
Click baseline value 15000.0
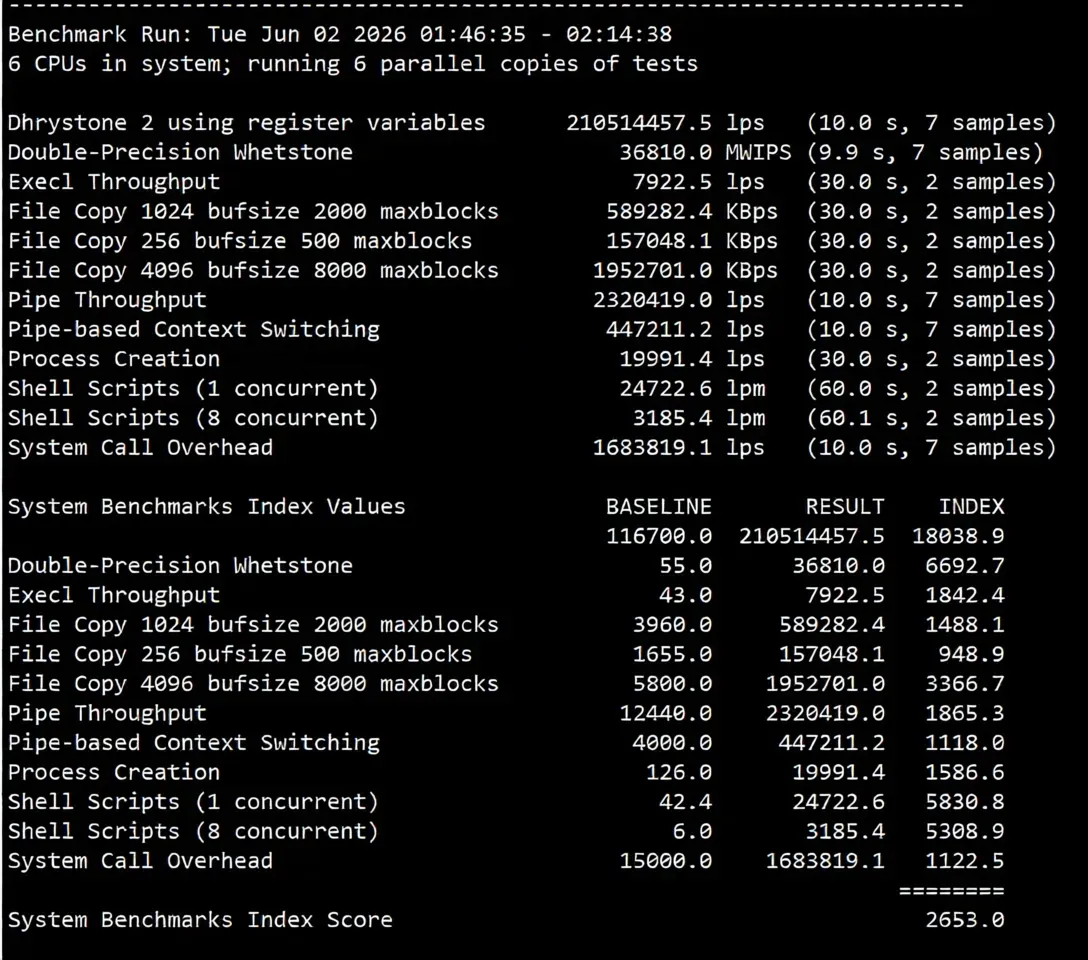(665, 860)
